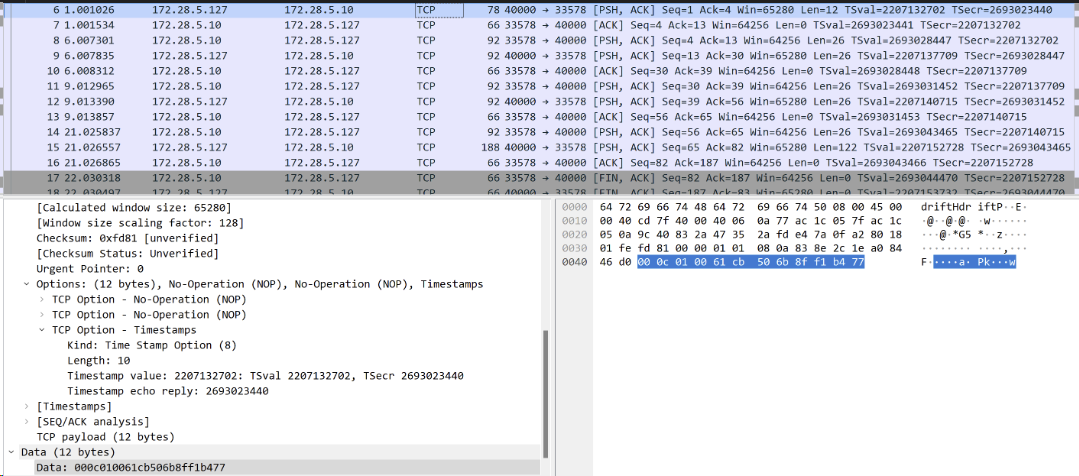This screenshot has height=476, width=1079.
Task: Select the Urgent Pointer: 0 field
Action: click(x=90, y=268)
